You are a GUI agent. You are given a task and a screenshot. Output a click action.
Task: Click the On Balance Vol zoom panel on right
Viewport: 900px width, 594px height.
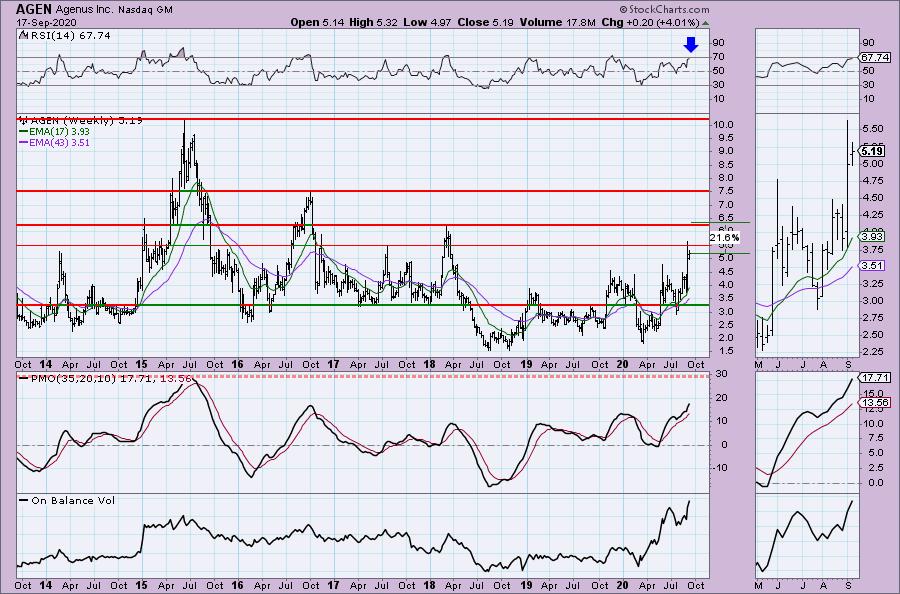(806, 536)
